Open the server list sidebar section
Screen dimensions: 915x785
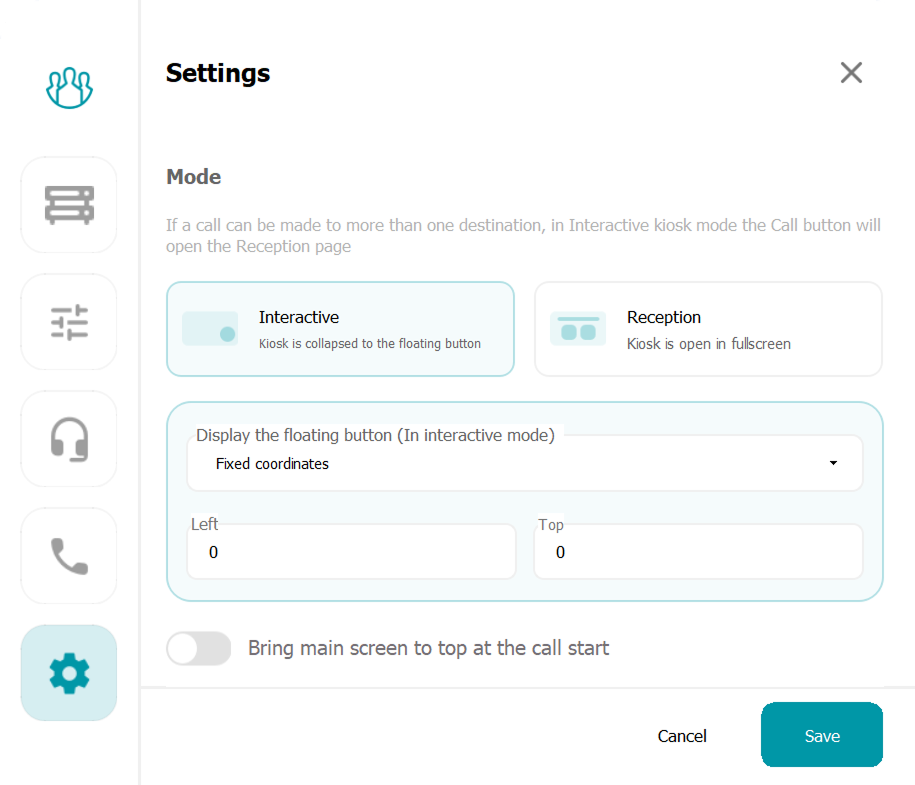point(69,205)
